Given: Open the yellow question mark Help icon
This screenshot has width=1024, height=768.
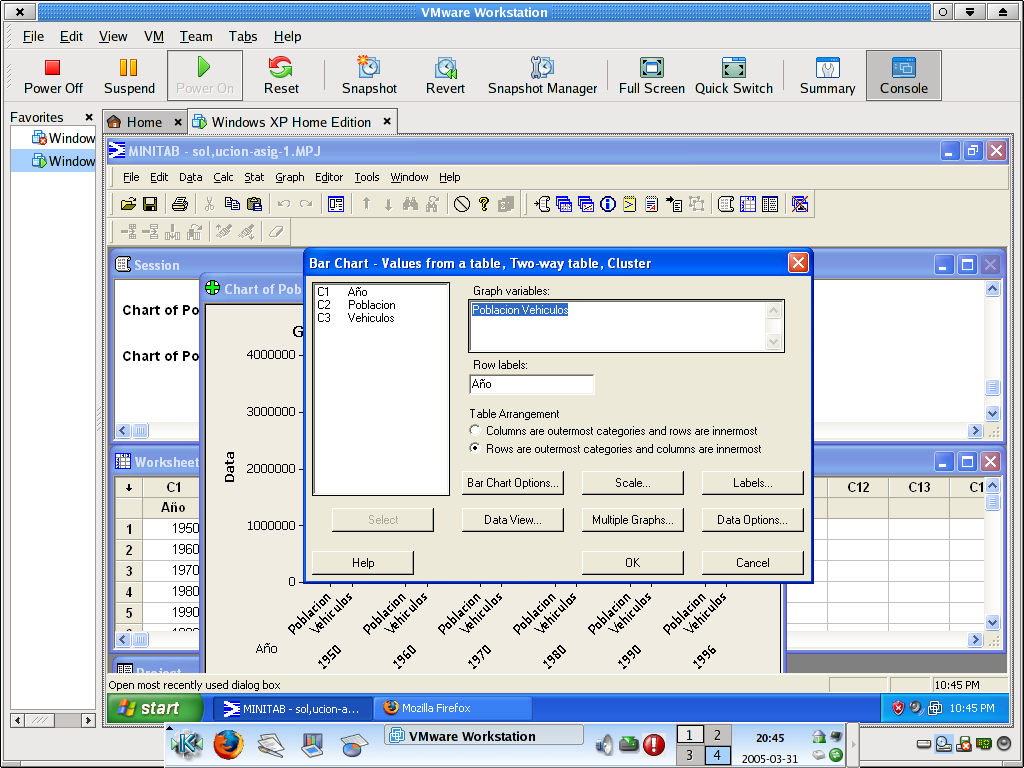Looking at the screenshot, I should coord(484,204).
